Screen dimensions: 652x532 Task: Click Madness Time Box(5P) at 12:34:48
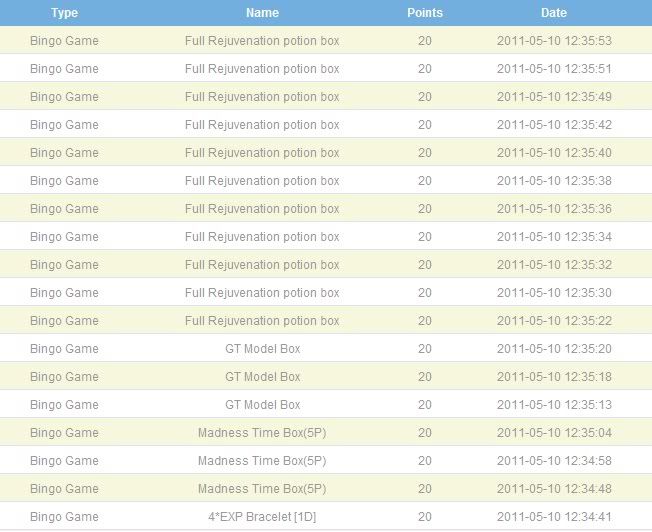262,488
